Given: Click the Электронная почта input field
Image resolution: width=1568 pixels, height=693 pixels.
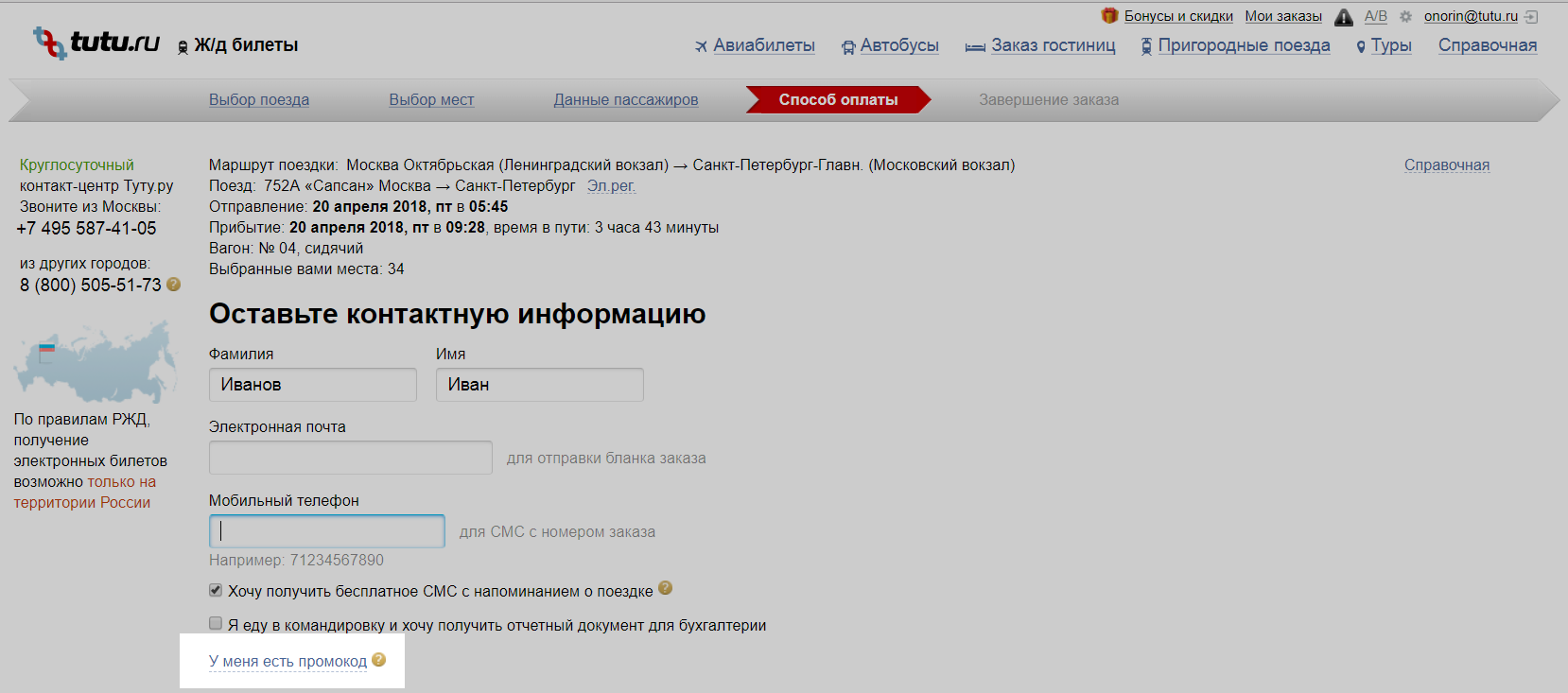Looking at the screenshot, I should (350, 458).
